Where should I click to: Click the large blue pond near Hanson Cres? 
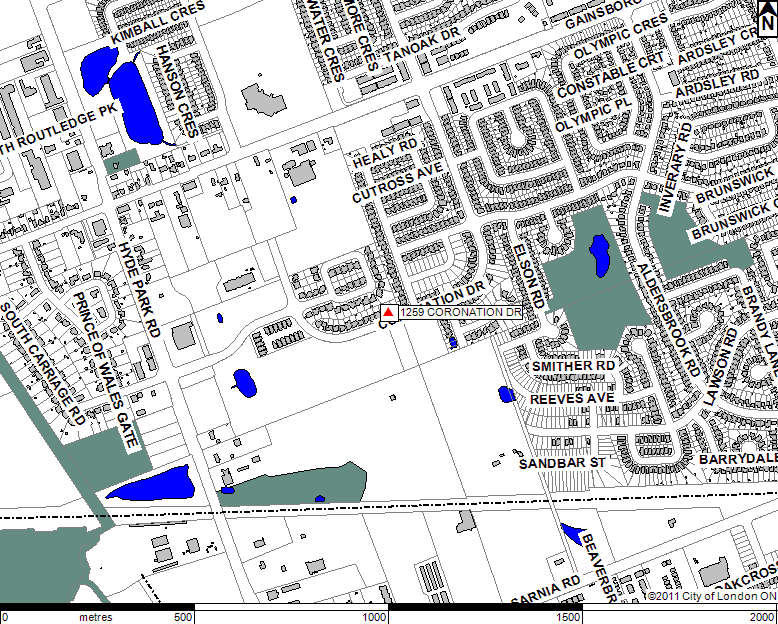(x=136, y=104)
